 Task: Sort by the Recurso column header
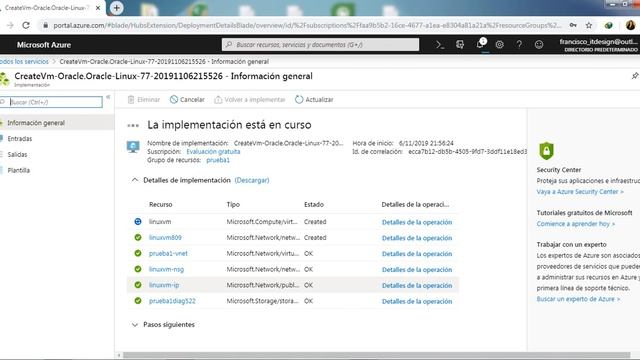pyautogui.click(x=160, y=204)
